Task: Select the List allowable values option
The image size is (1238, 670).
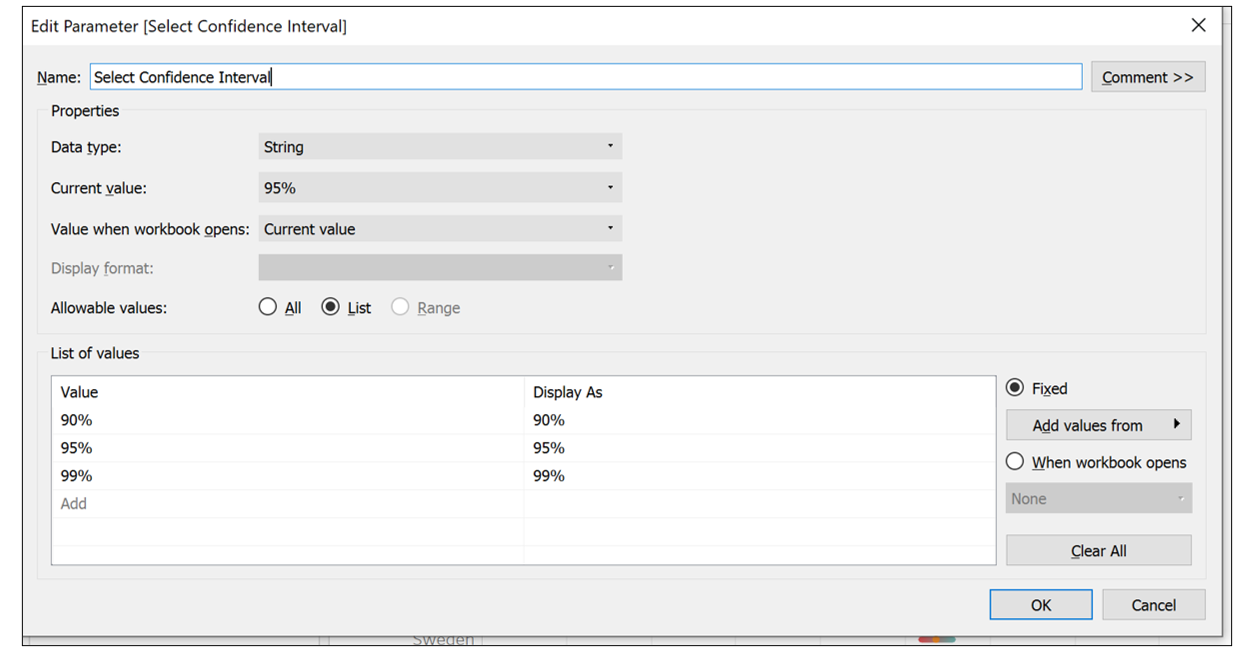Action: click(331, 308)
